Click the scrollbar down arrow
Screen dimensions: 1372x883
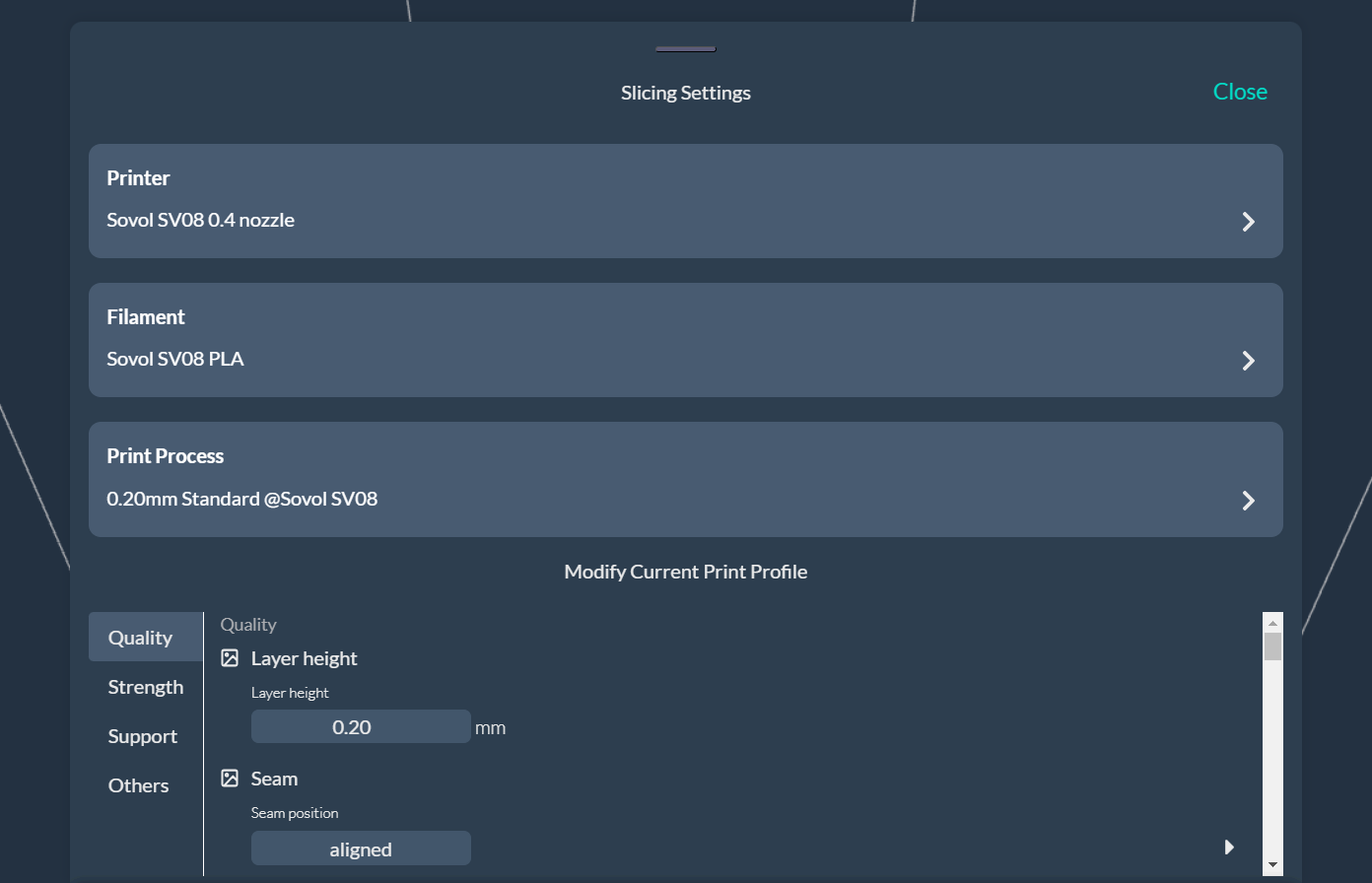(1272, 864)
